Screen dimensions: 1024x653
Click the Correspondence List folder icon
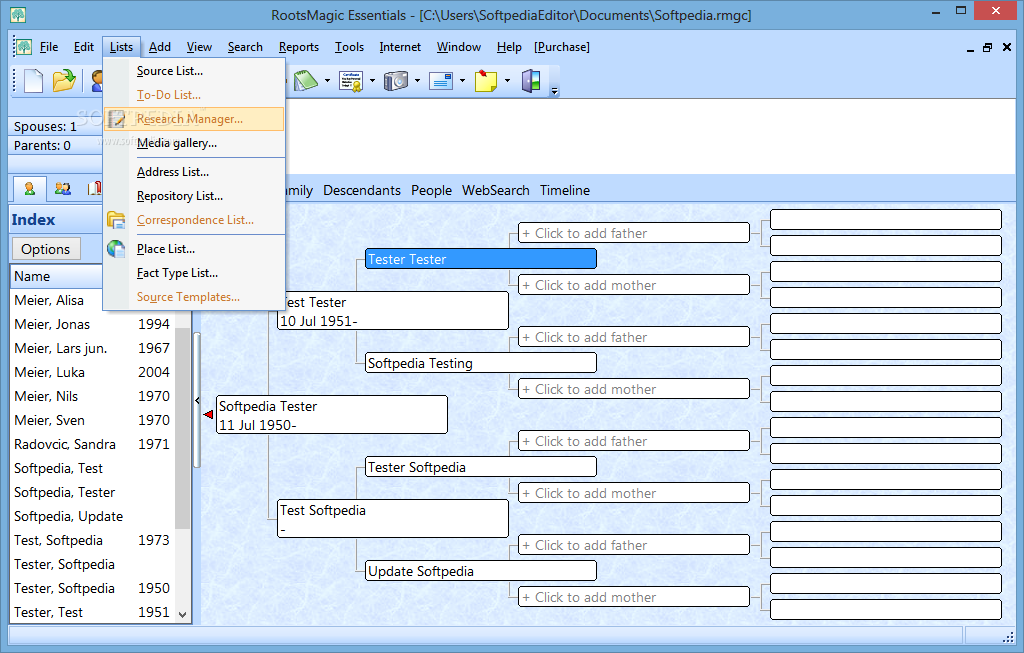116,220
